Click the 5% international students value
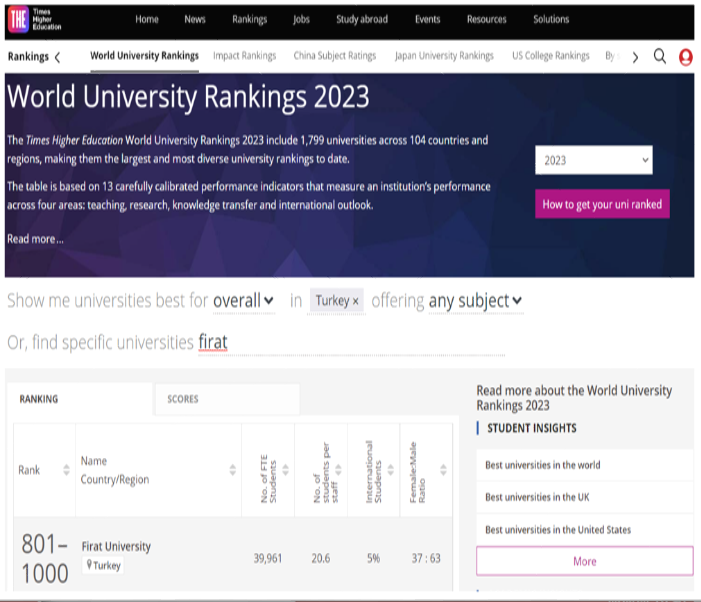 [373, 558]
